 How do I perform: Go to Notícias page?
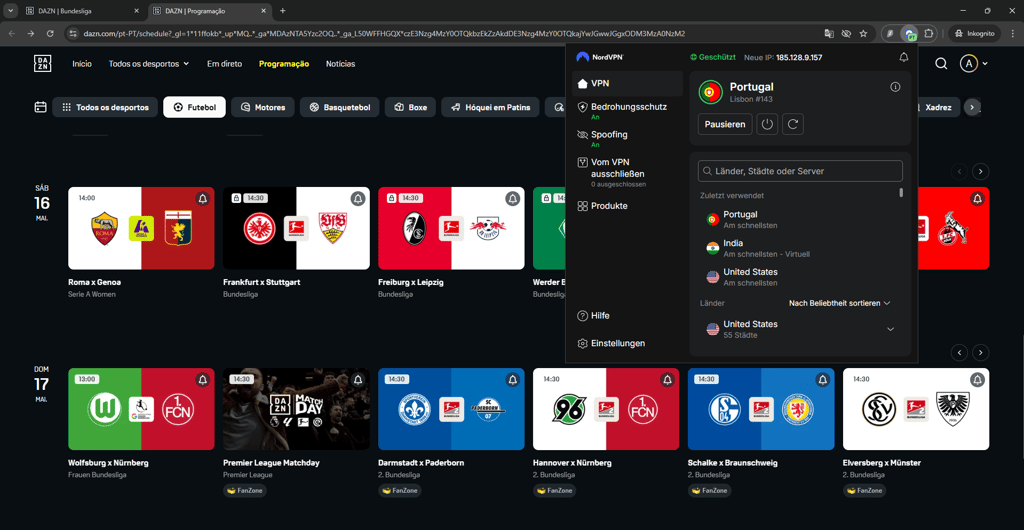point(340,64)
